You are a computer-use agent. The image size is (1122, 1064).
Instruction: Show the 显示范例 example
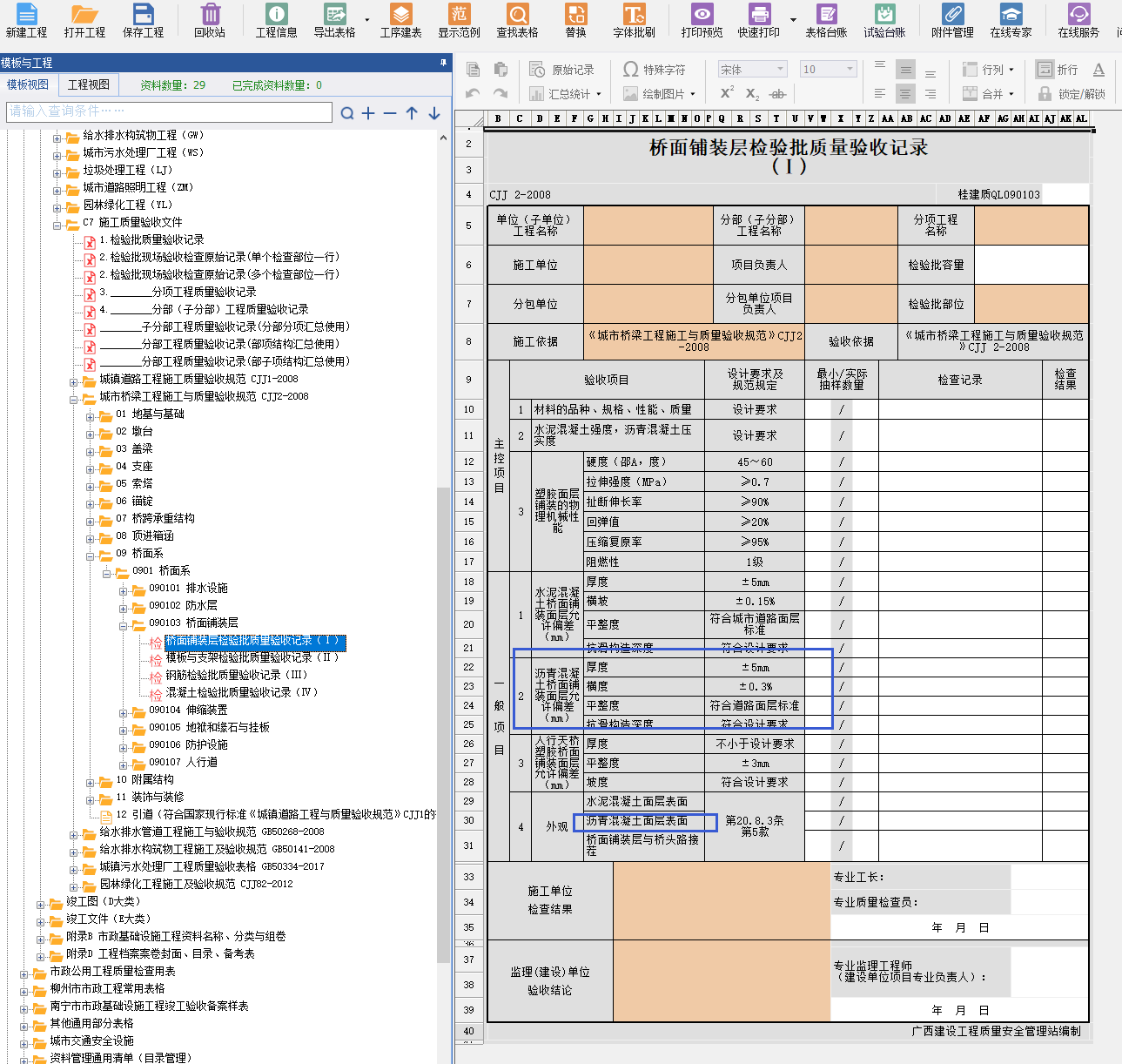click(x=459, y=20)
